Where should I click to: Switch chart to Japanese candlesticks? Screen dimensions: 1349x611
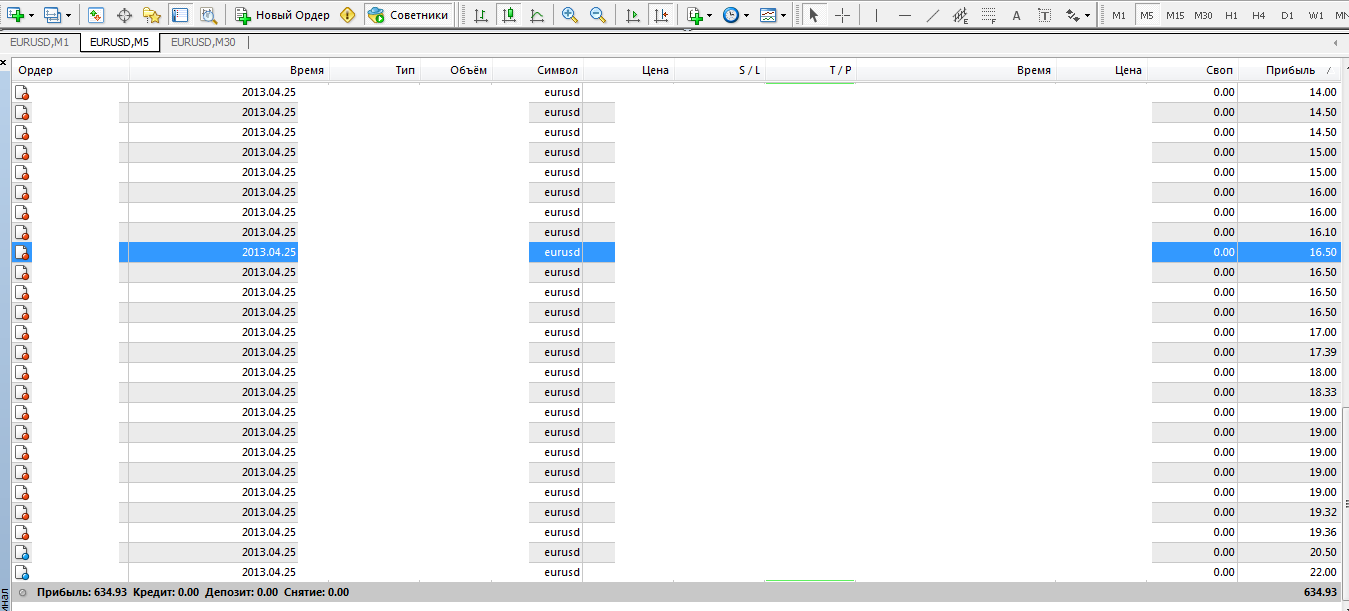(509, 15)
